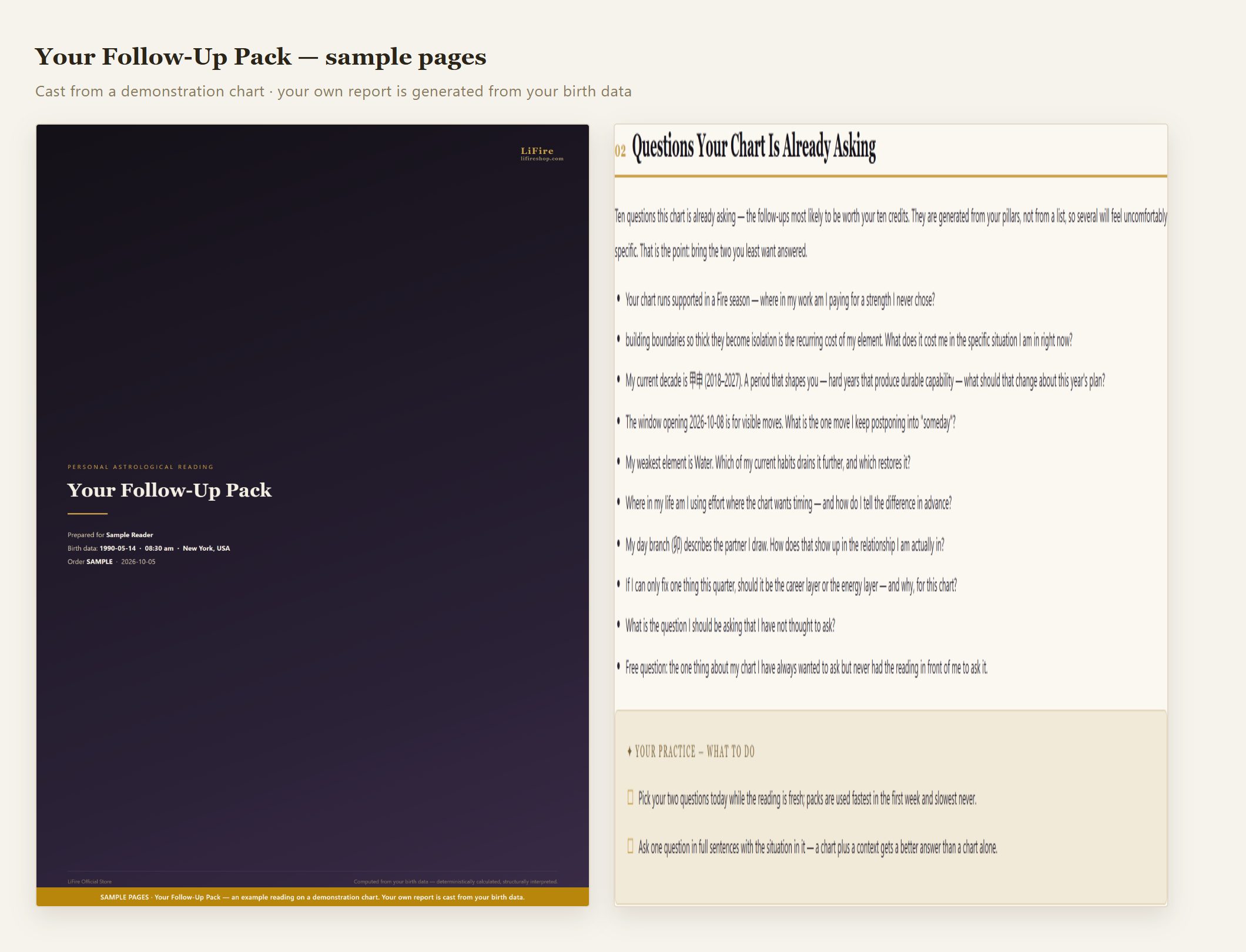Click the bullet 'My current decade is 甲申 (2018–2027)'
The image size is (1246, 952).
[x=865, y=381]
